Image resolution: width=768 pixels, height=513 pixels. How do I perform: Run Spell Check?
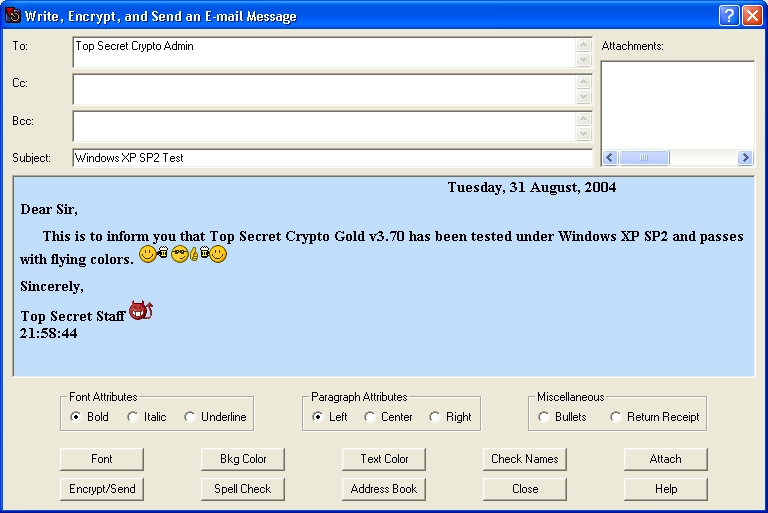pos(243,489)
